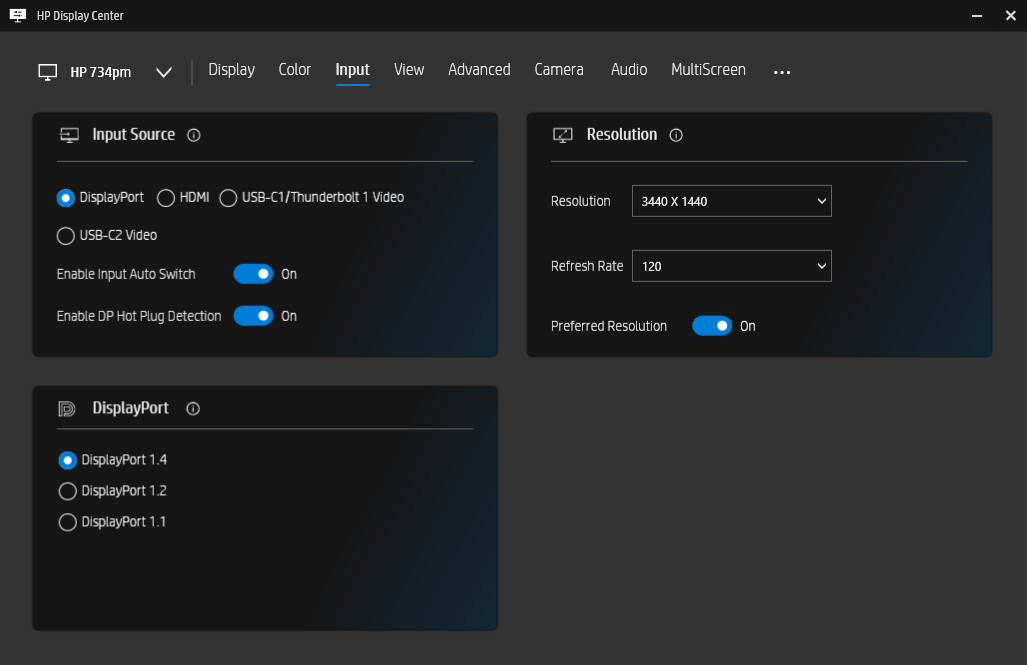The height and width of the screenshot is (665, 1027).
Task: Click the Enable DP Hot Plug Detection label
Action: click(x=139, y=316)
